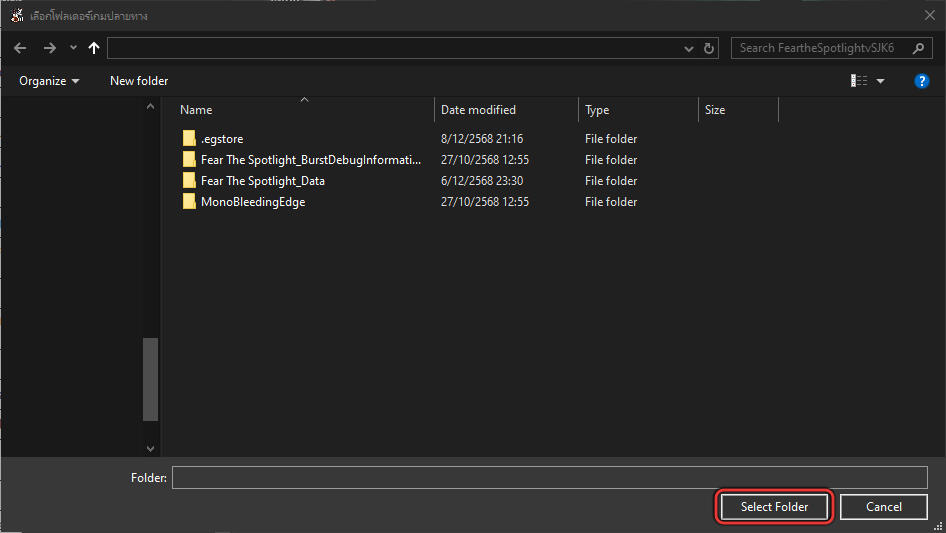Screen dimensions: 946x533
Task: Click the Cancel button
Action: pos(883,507)
